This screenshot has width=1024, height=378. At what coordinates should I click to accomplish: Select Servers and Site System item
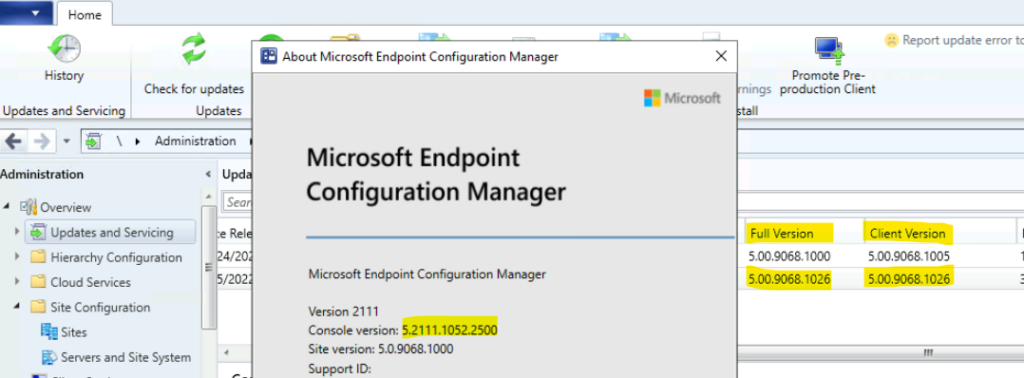click(x=126, y=357)
